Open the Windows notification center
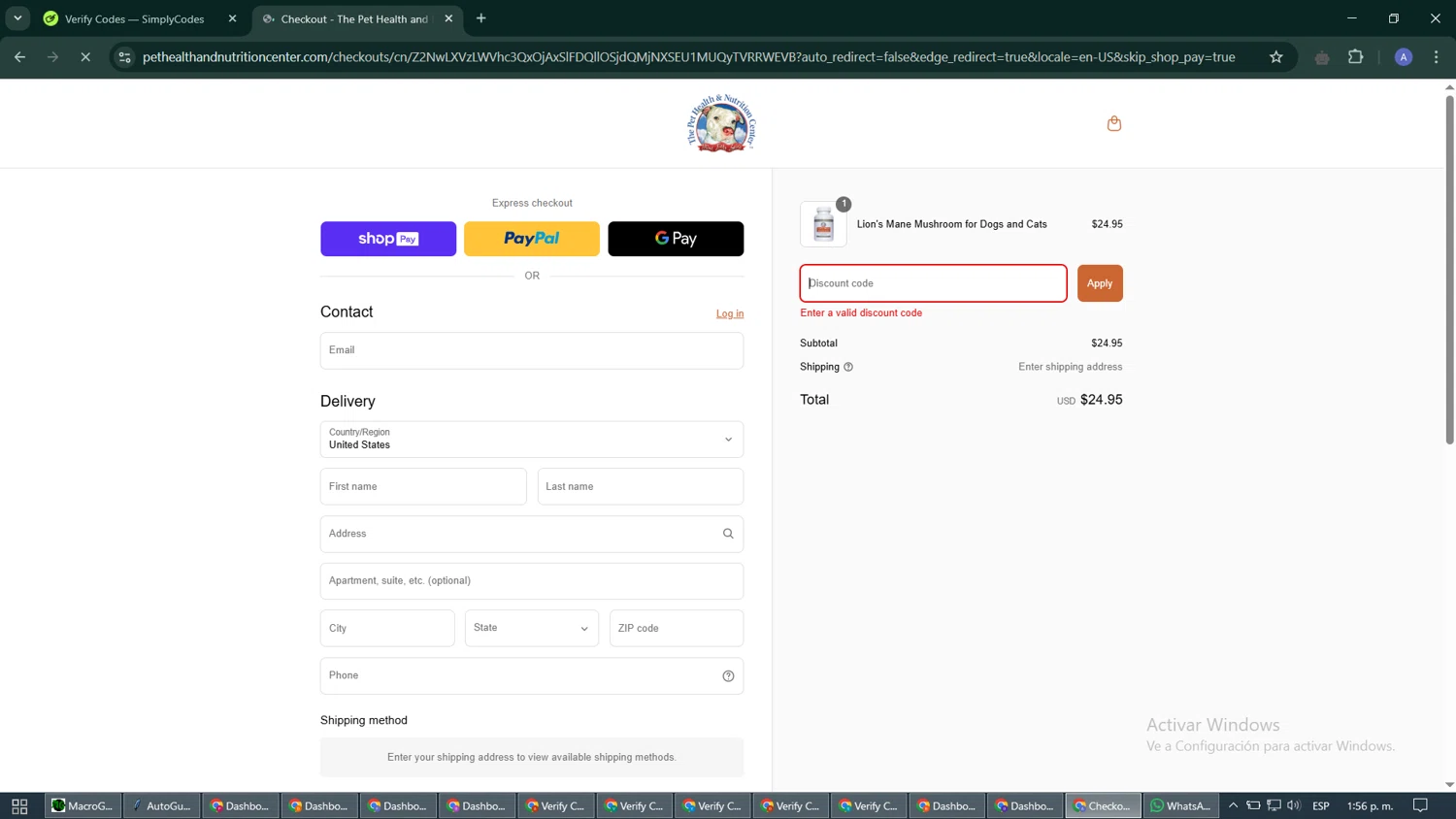This screenshot has width=1456, height=819. point(1421,805)
